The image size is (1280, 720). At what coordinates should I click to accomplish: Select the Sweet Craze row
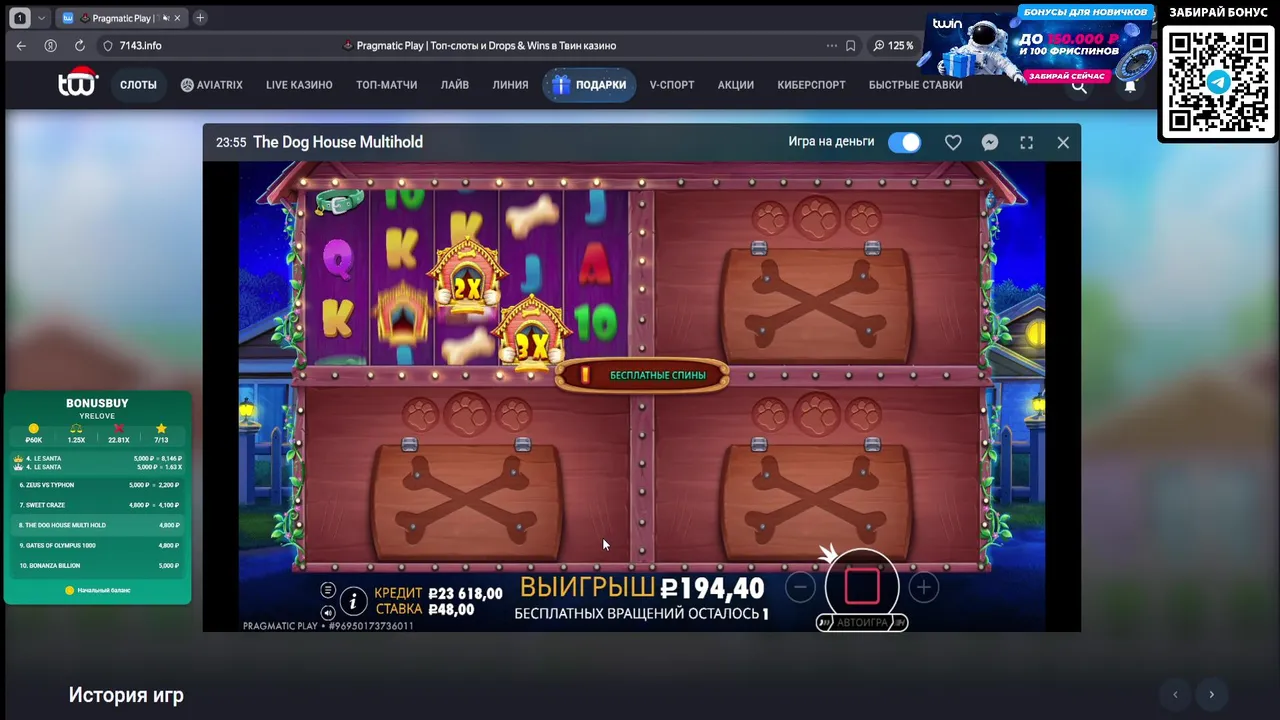(98, 505)
